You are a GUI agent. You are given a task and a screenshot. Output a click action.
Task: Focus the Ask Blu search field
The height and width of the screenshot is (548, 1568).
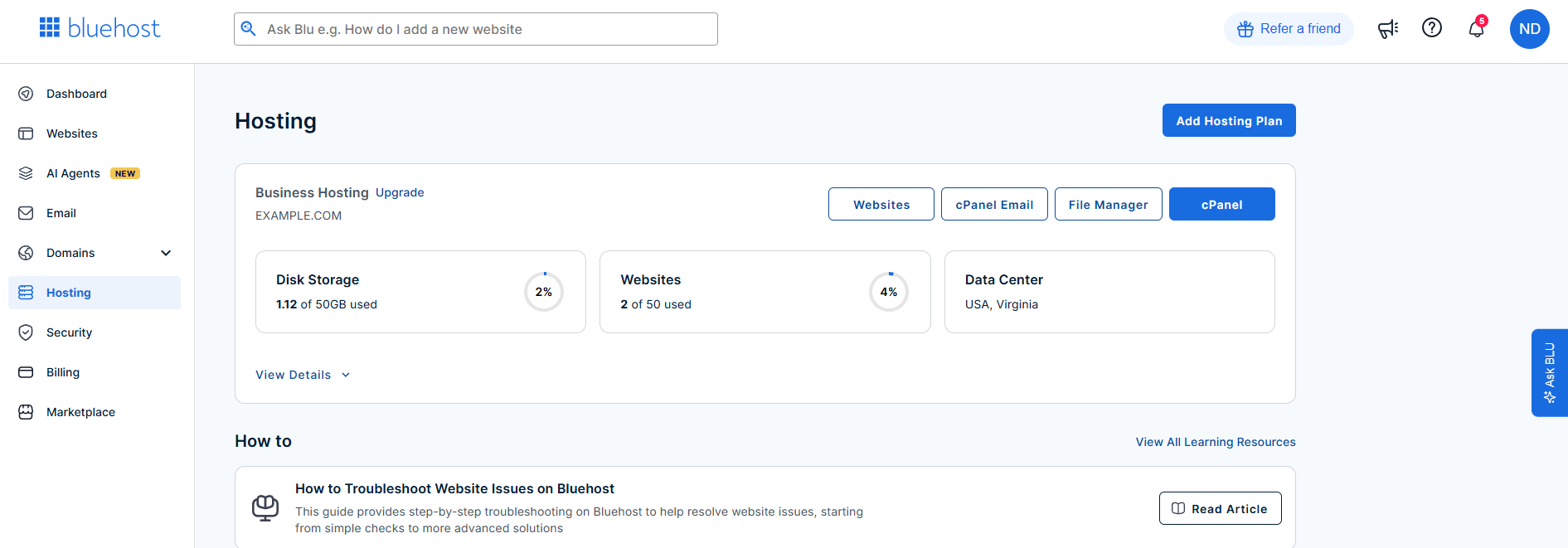point(476,29)
